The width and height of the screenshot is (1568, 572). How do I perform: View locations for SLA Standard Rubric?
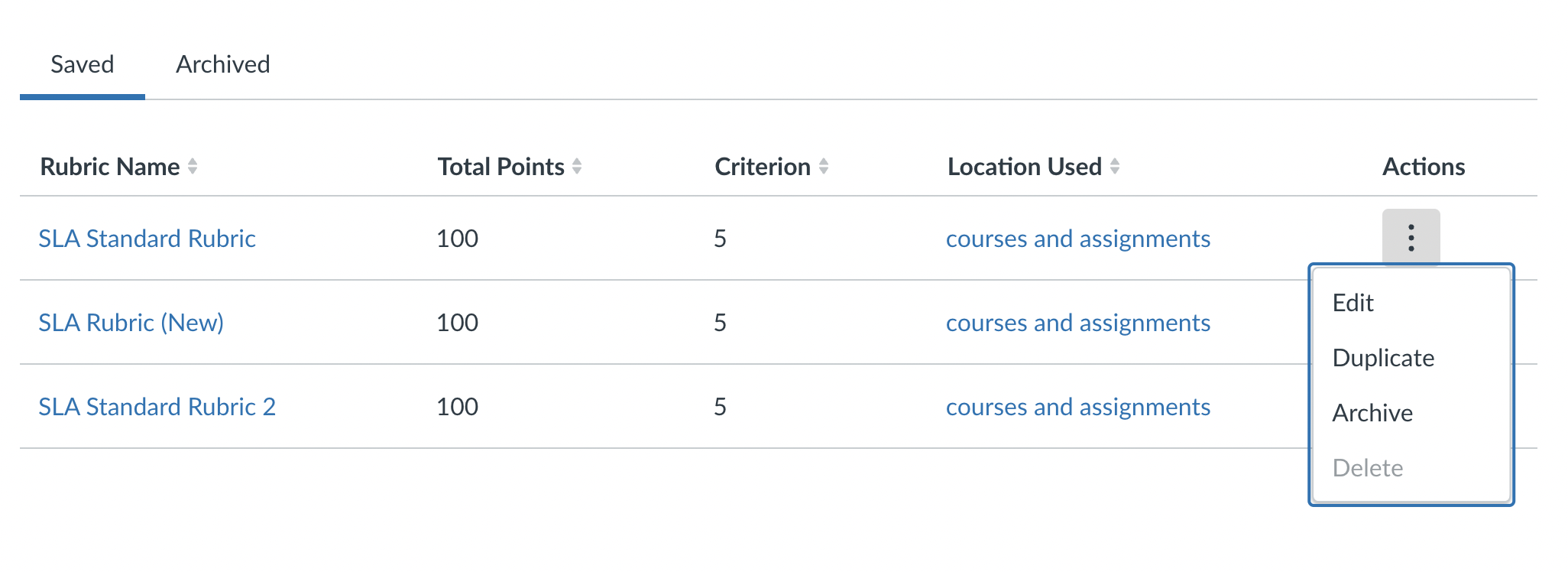[x=1077, y=239]
